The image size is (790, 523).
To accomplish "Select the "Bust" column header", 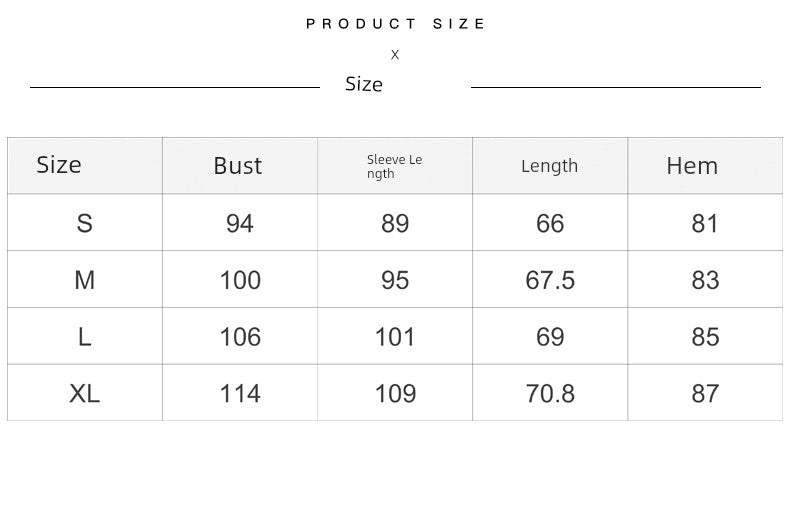I will click(x=238, y=166).
